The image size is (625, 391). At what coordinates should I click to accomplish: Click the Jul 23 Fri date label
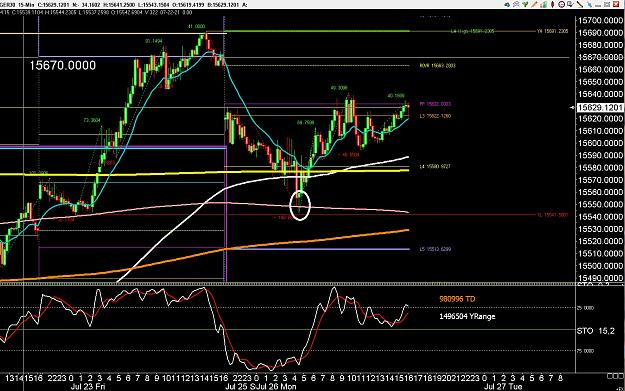coord(88,387)
